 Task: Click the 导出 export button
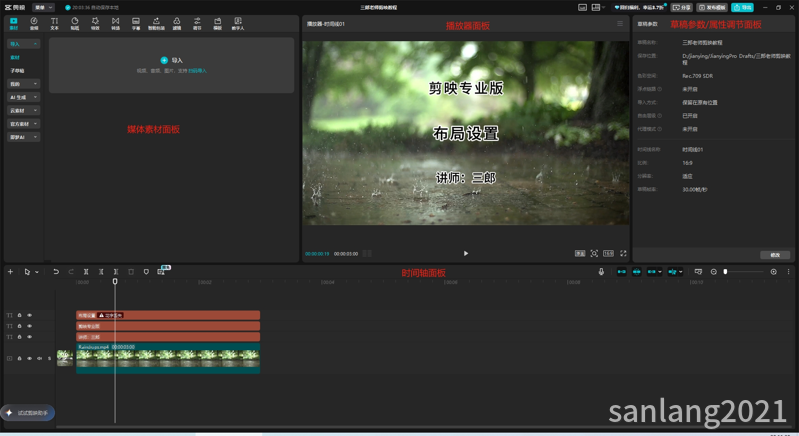click(x=742, y=8)
